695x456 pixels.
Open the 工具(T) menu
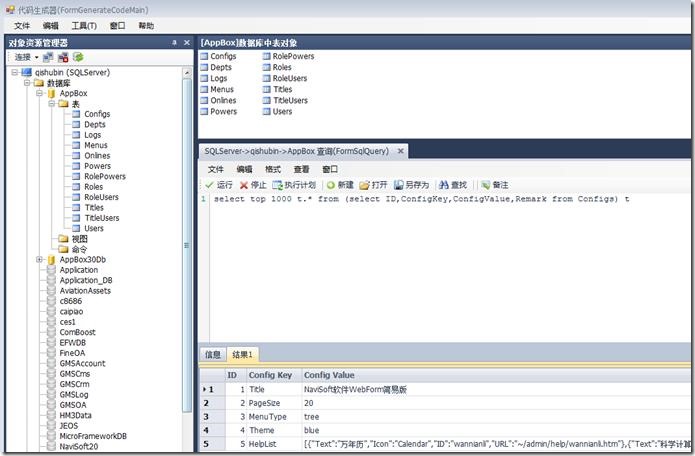click(x=84, y=26)
